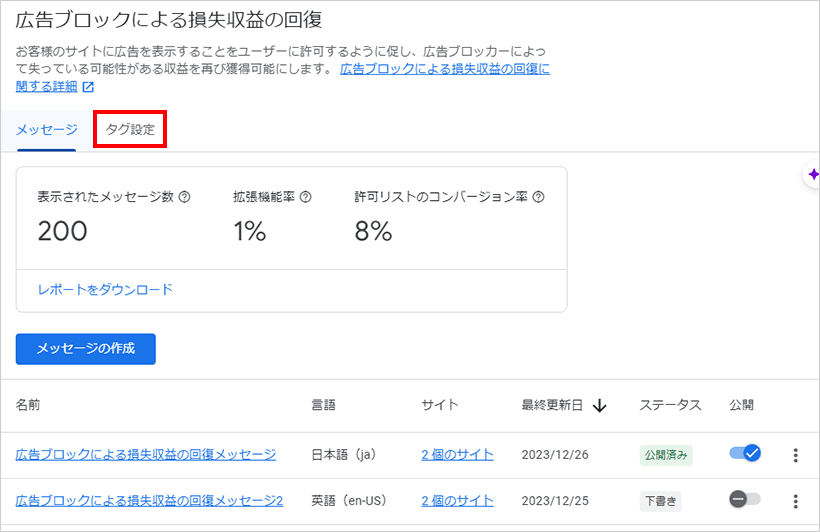This screenshot has height=532, width=820.
Task: Click 2 個のサイト link in 英語 row
Action: click(x=458, y=501)
